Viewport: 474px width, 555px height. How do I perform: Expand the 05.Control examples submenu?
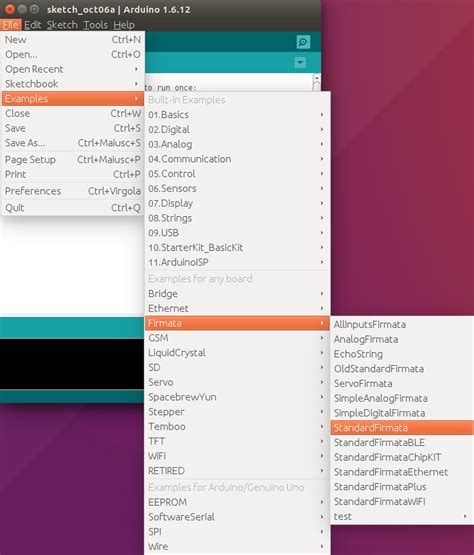237,174
